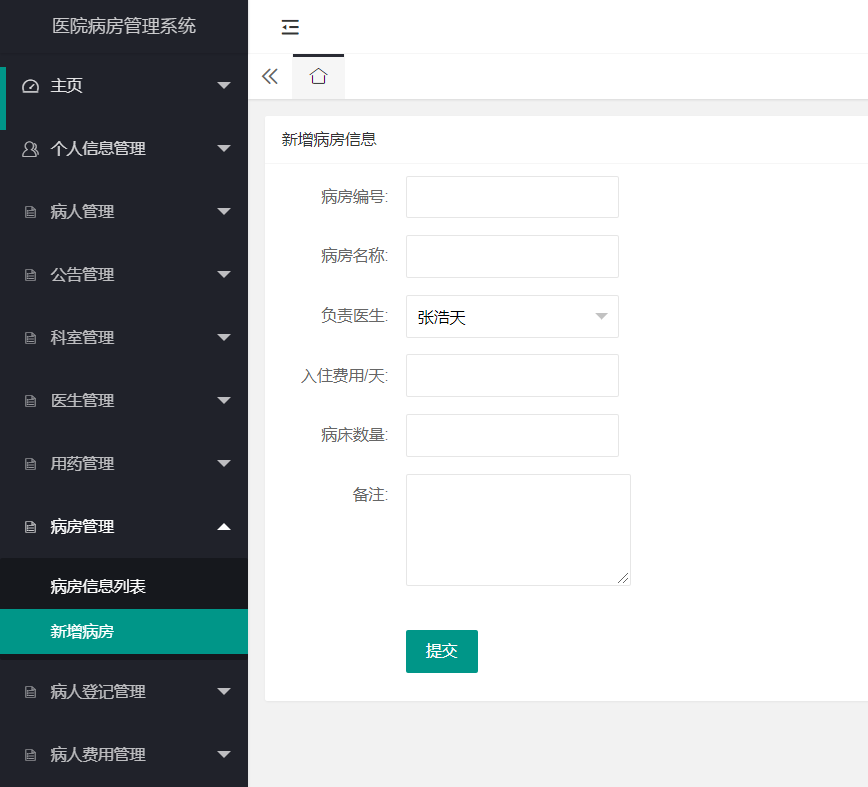Select 新增病房 submenu item
Screen dimensions: 868x787
124,631
